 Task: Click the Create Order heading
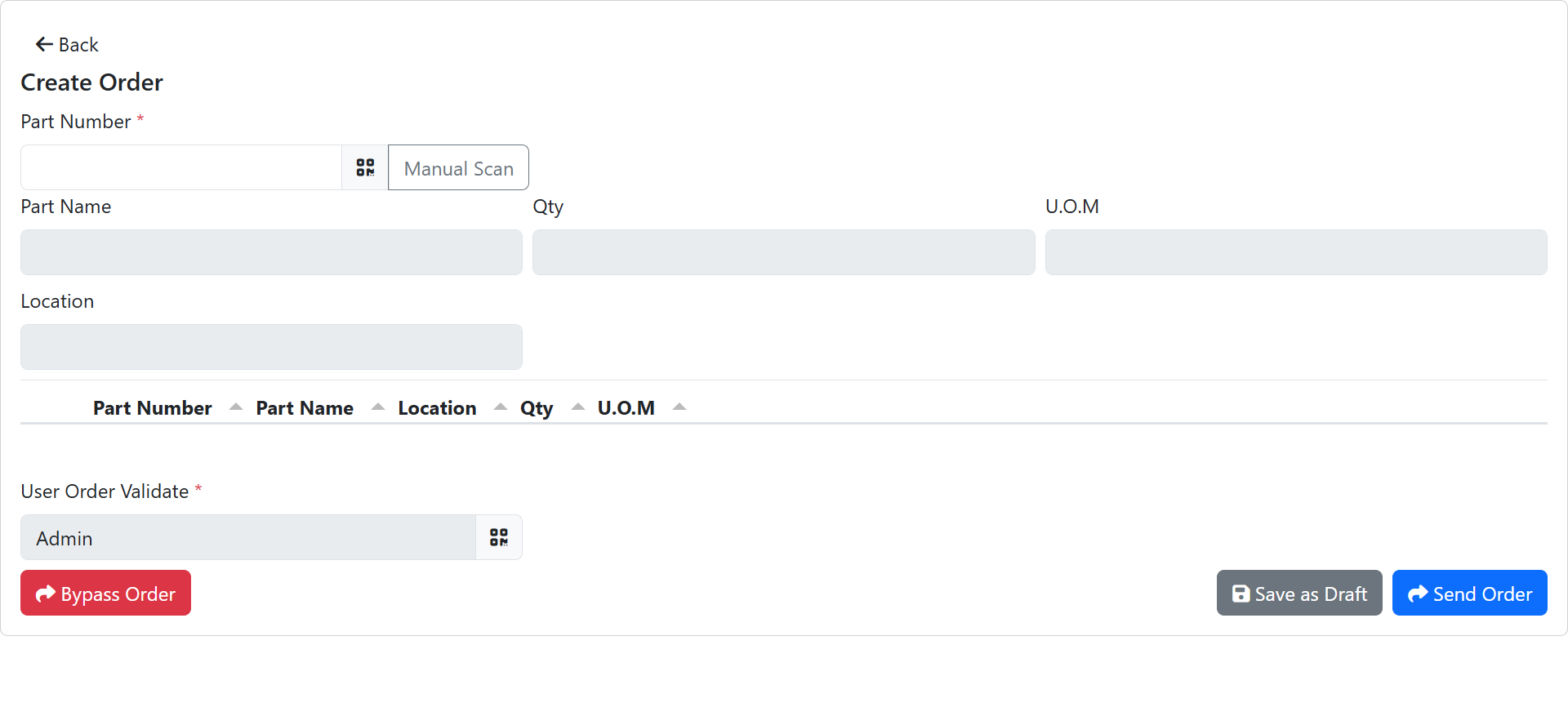click(x=91, y=82)
